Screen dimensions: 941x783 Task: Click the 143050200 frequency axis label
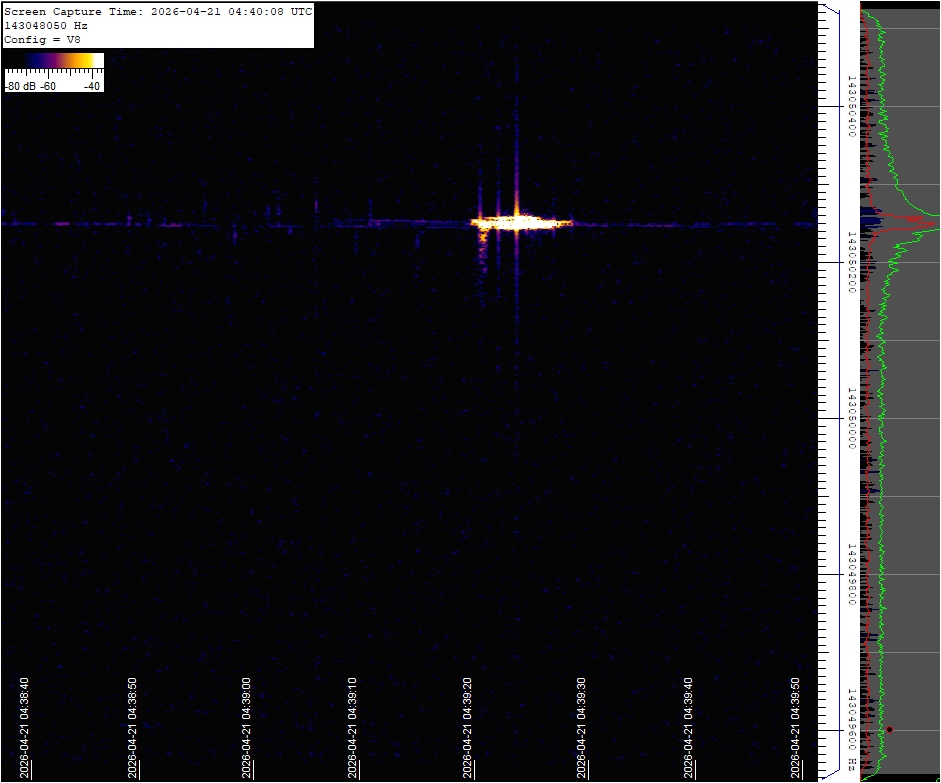pyautogui.click(x=850, y=262)
